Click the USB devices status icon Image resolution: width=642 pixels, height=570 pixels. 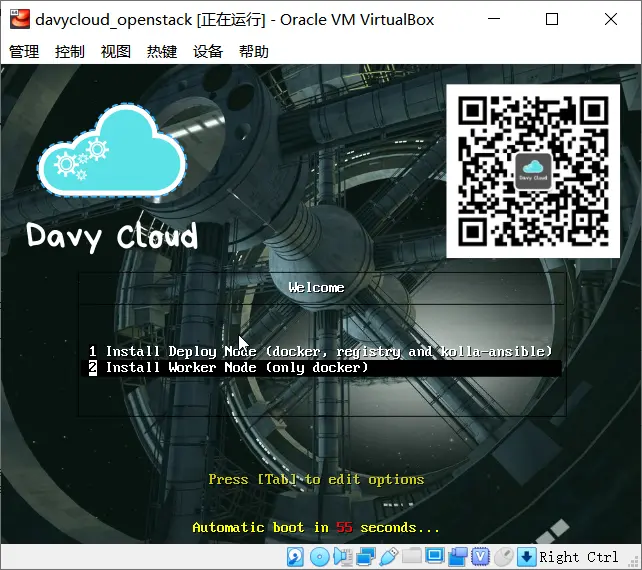click(389, 557)
